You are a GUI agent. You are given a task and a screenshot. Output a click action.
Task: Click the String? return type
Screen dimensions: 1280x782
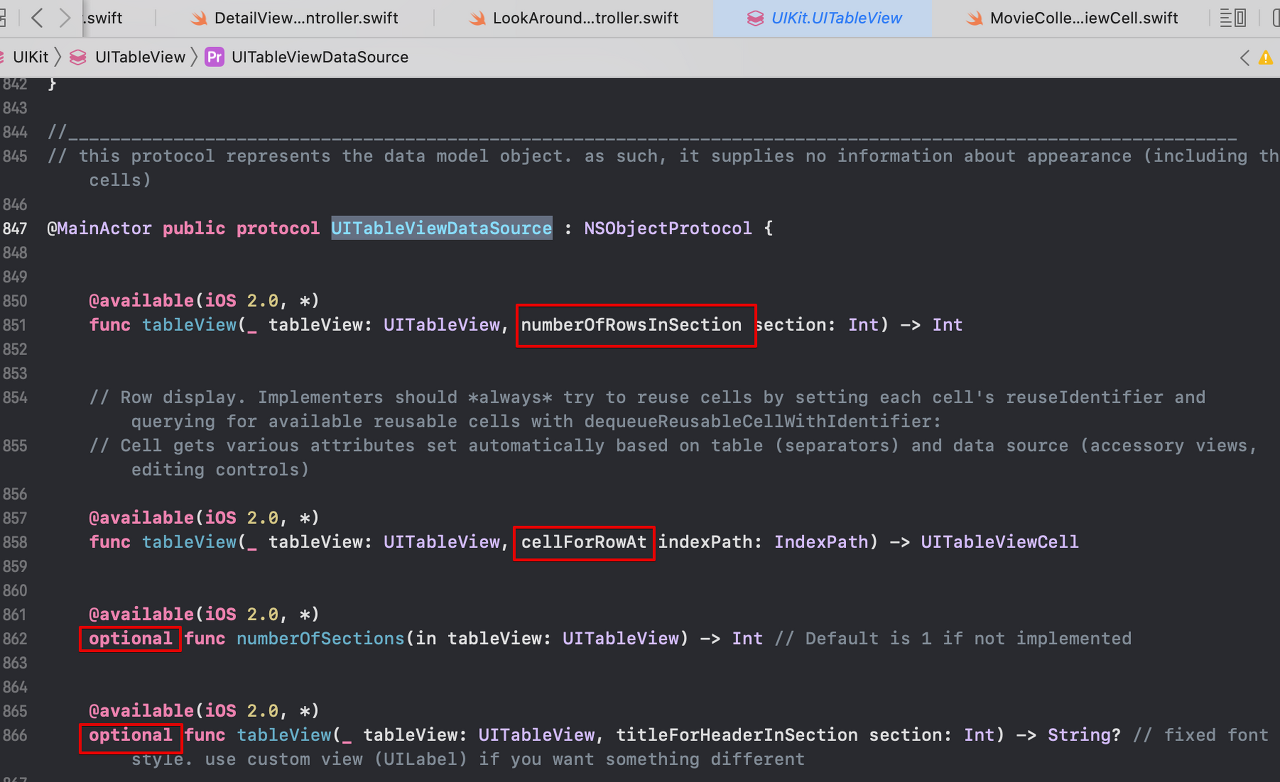click(x=1085, y=735)
